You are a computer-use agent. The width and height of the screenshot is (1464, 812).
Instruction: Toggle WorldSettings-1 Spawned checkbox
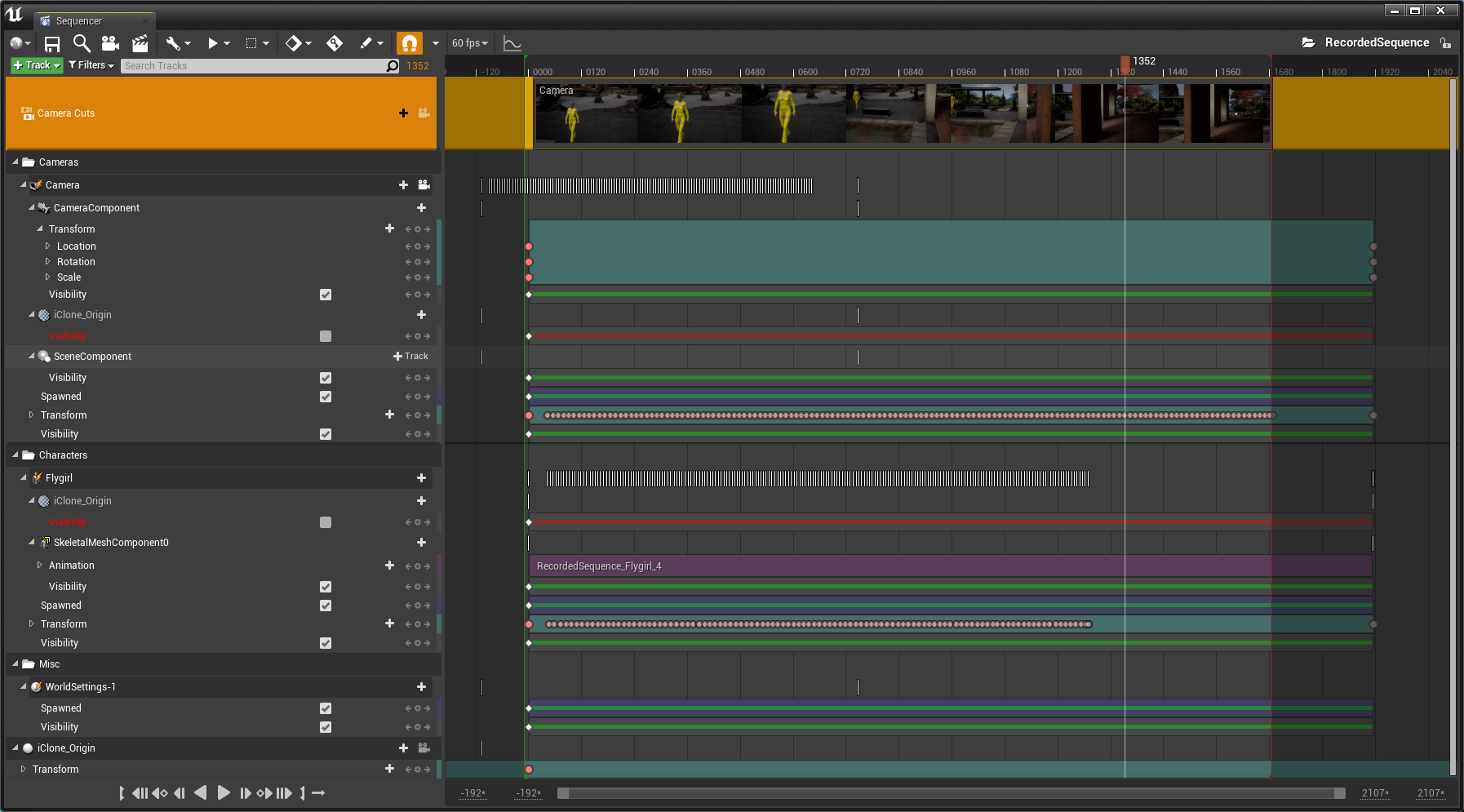pos(326,708)
